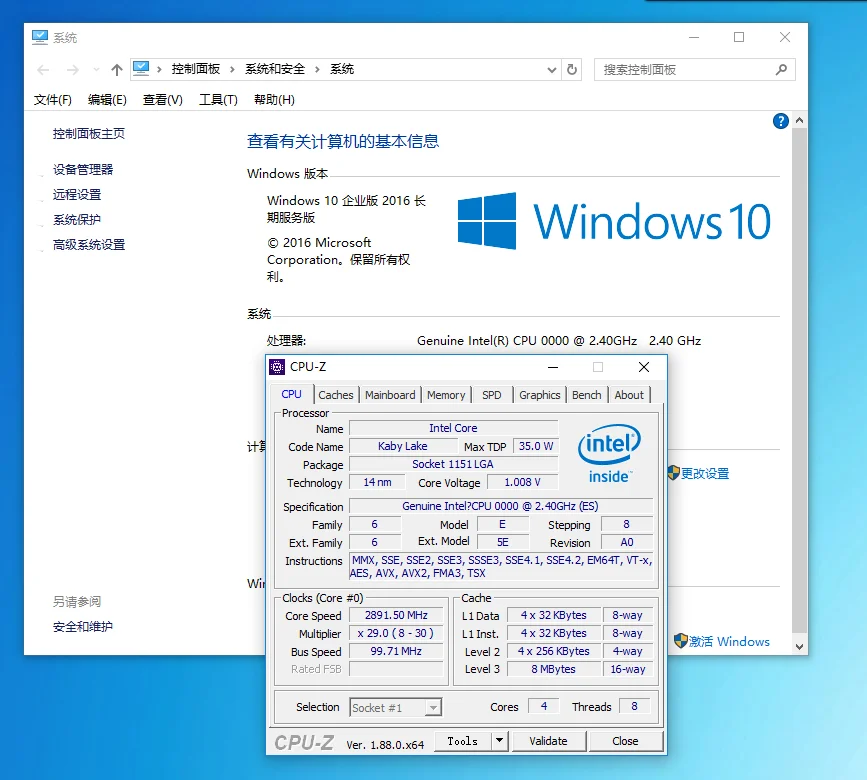Click the computer icon in the address bar

click(x=141, y=69)
